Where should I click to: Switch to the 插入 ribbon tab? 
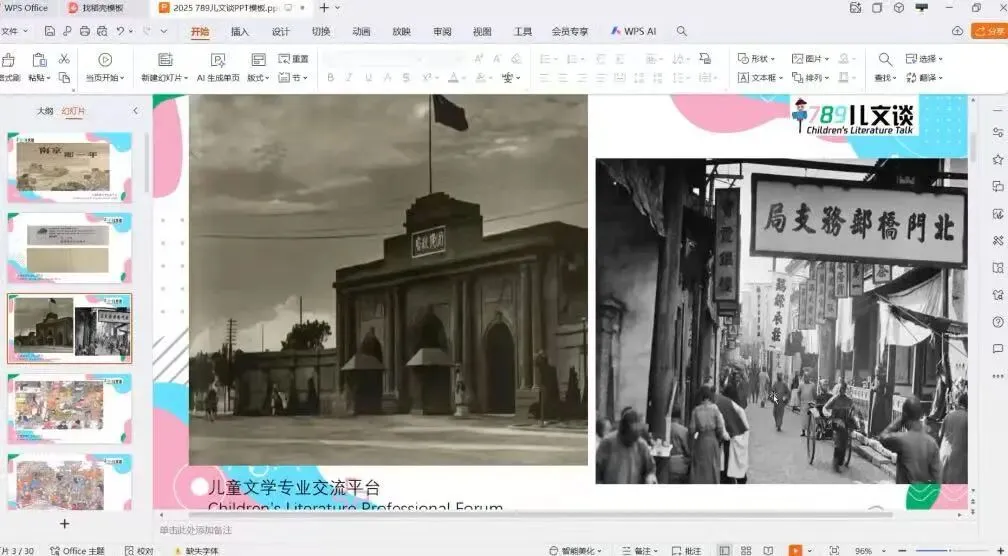click(x=240, y=32)
